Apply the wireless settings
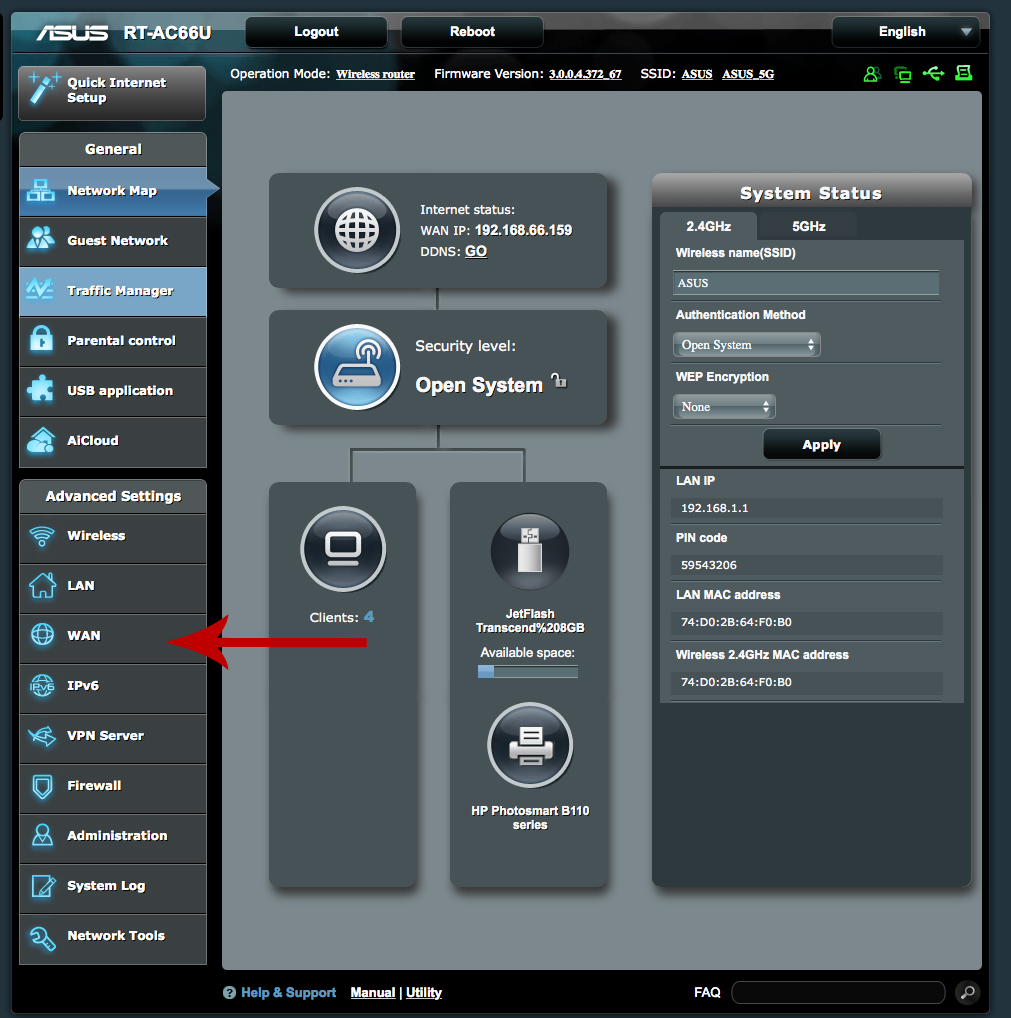The height and width of the screenshot is (1018, 1011). click(821, 443)
